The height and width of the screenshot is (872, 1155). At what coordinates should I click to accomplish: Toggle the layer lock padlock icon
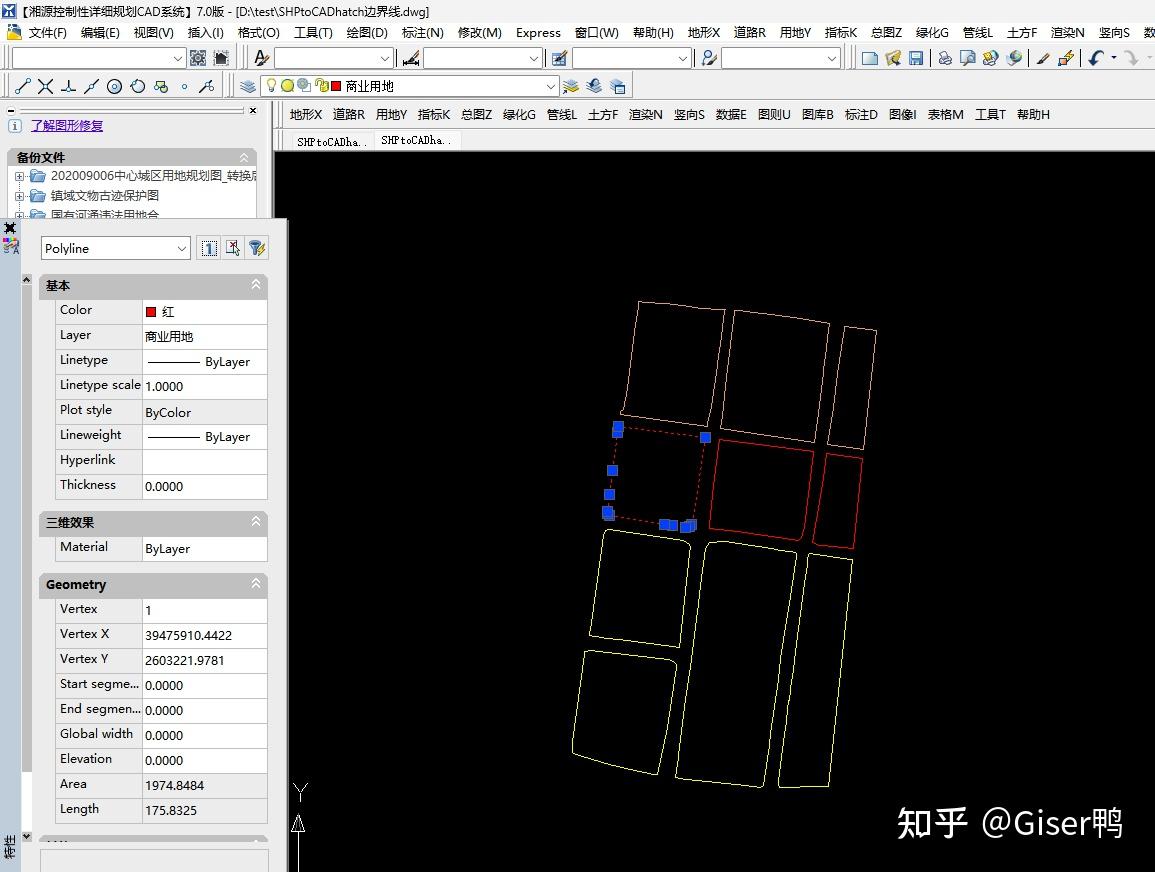pos(320,86)
